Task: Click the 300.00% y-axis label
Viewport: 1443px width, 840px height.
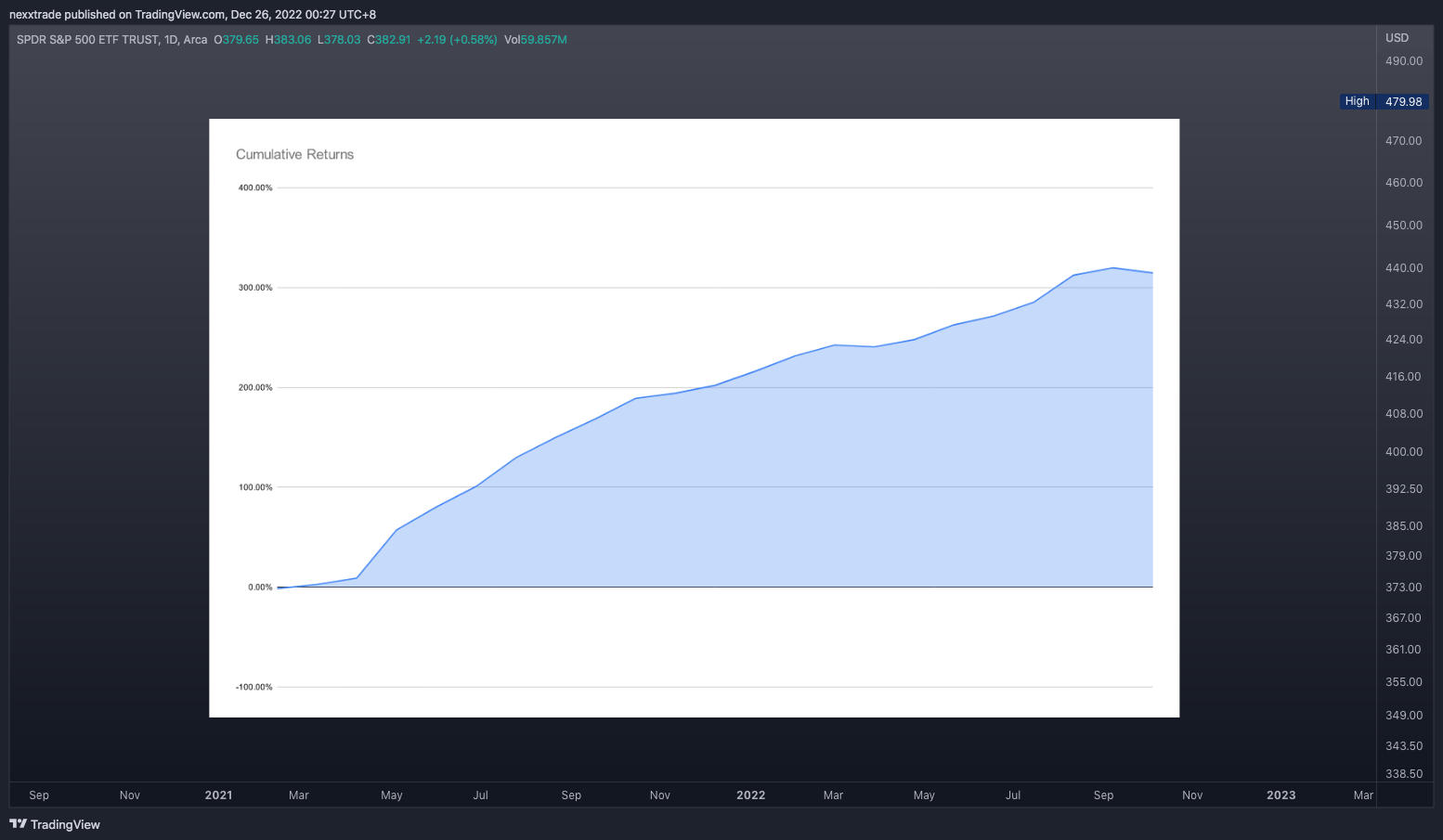Action: click(x=255, y=288)
